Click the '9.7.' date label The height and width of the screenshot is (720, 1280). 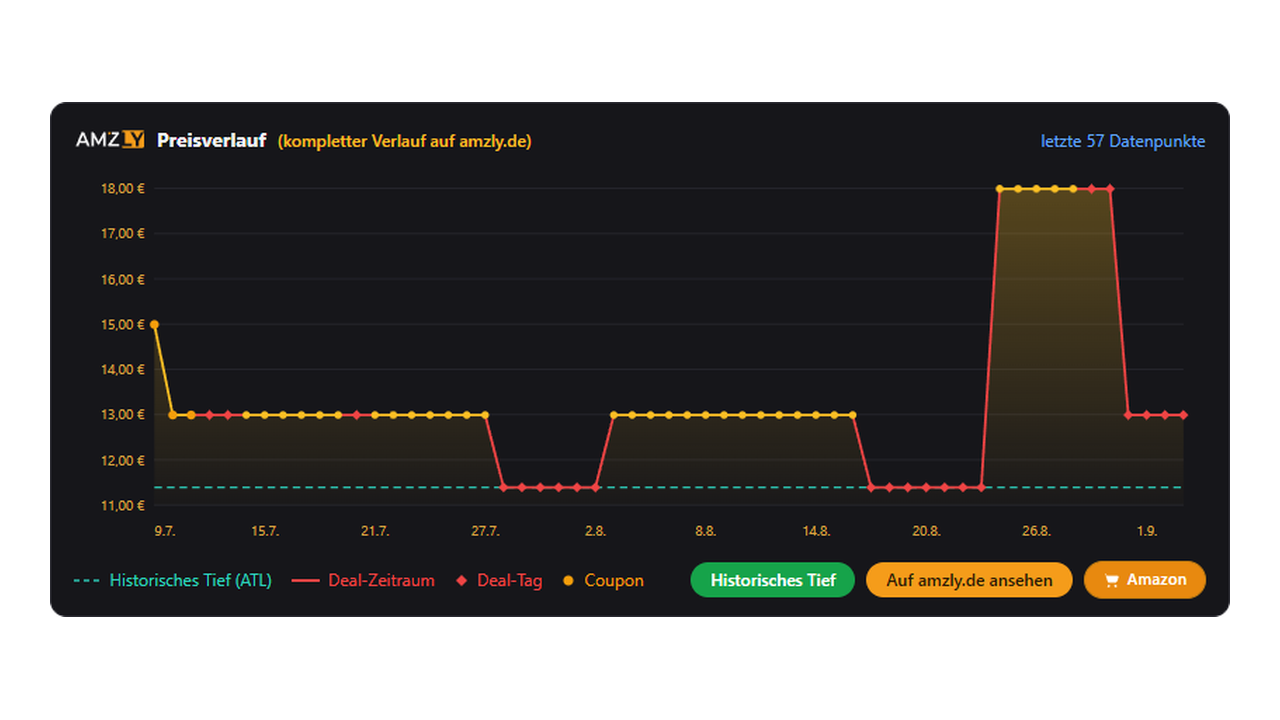tap(164, 531)
